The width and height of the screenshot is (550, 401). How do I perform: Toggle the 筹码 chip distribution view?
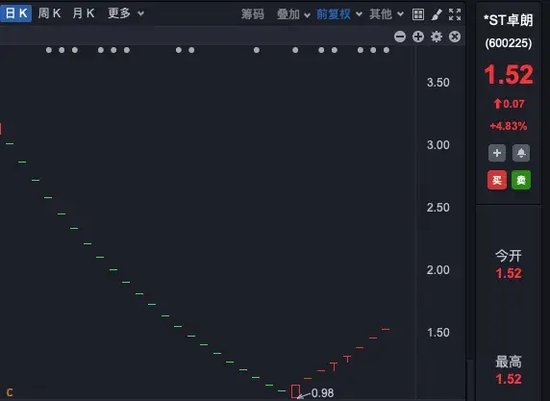click(x=253, y=14)
